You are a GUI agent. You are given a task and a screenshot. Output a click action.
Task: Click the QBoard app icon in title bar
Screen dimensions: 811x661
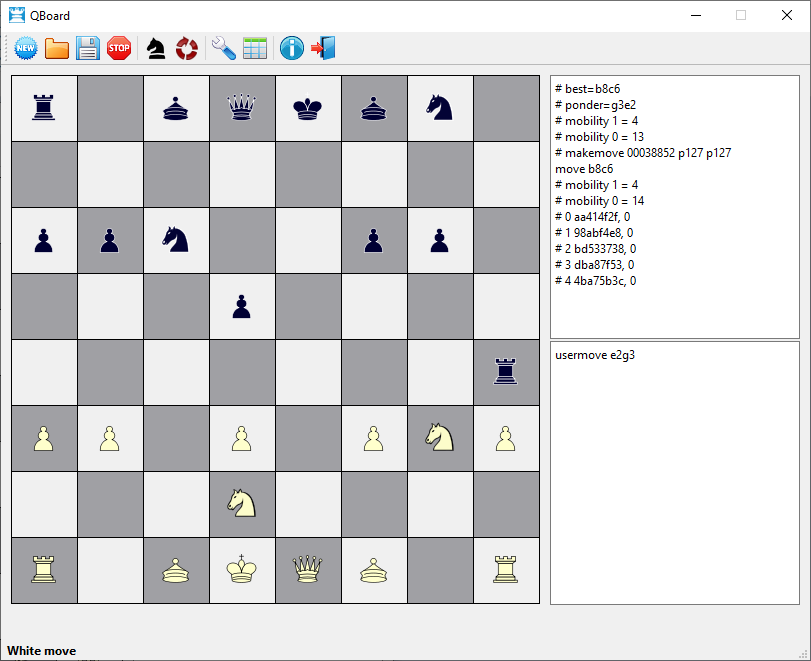click(x=17, y=16)
